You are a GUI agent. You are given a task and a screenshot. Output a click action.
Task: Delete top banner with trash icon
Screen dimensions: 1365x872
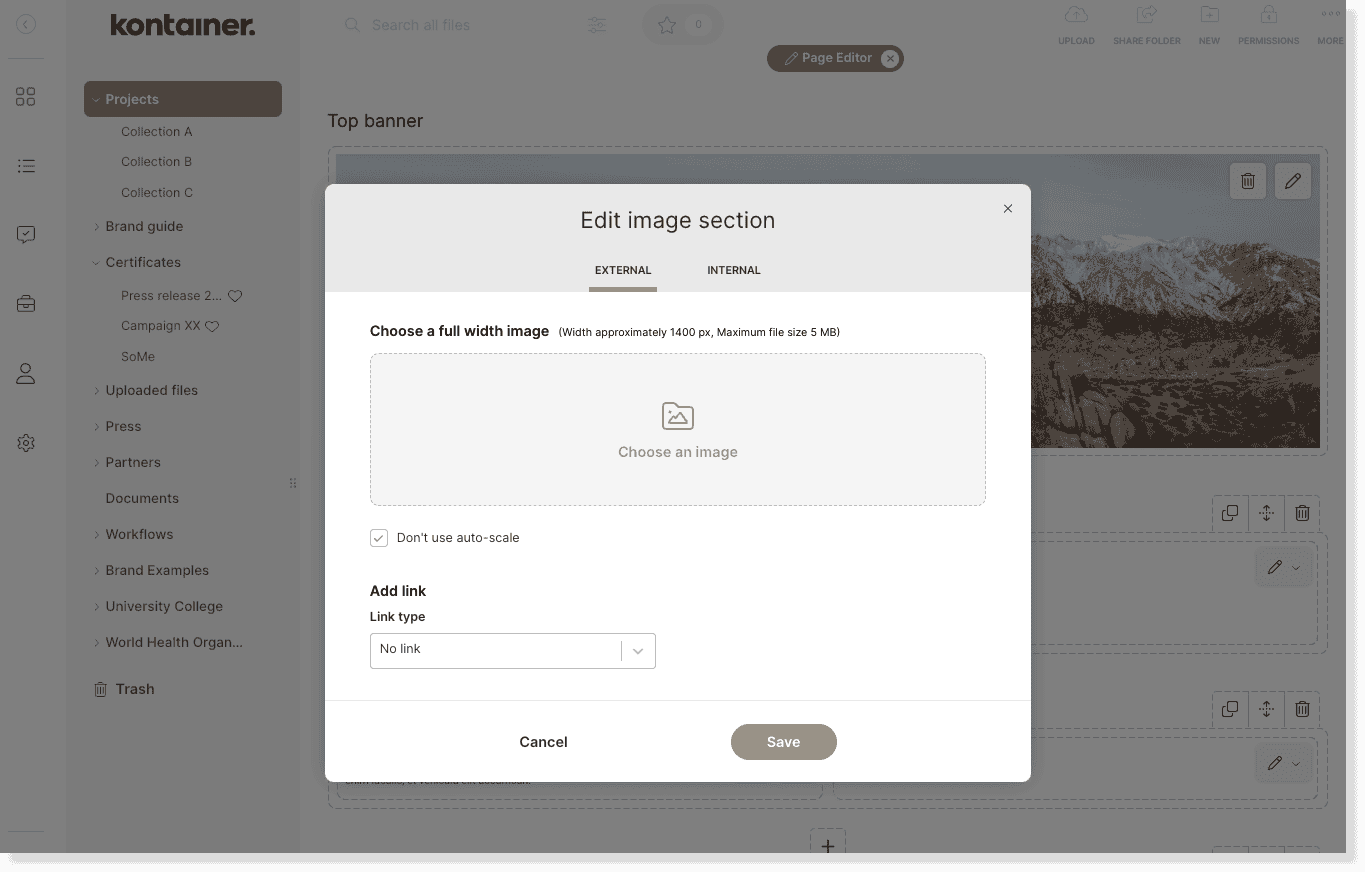click(x=1248, y=181)
